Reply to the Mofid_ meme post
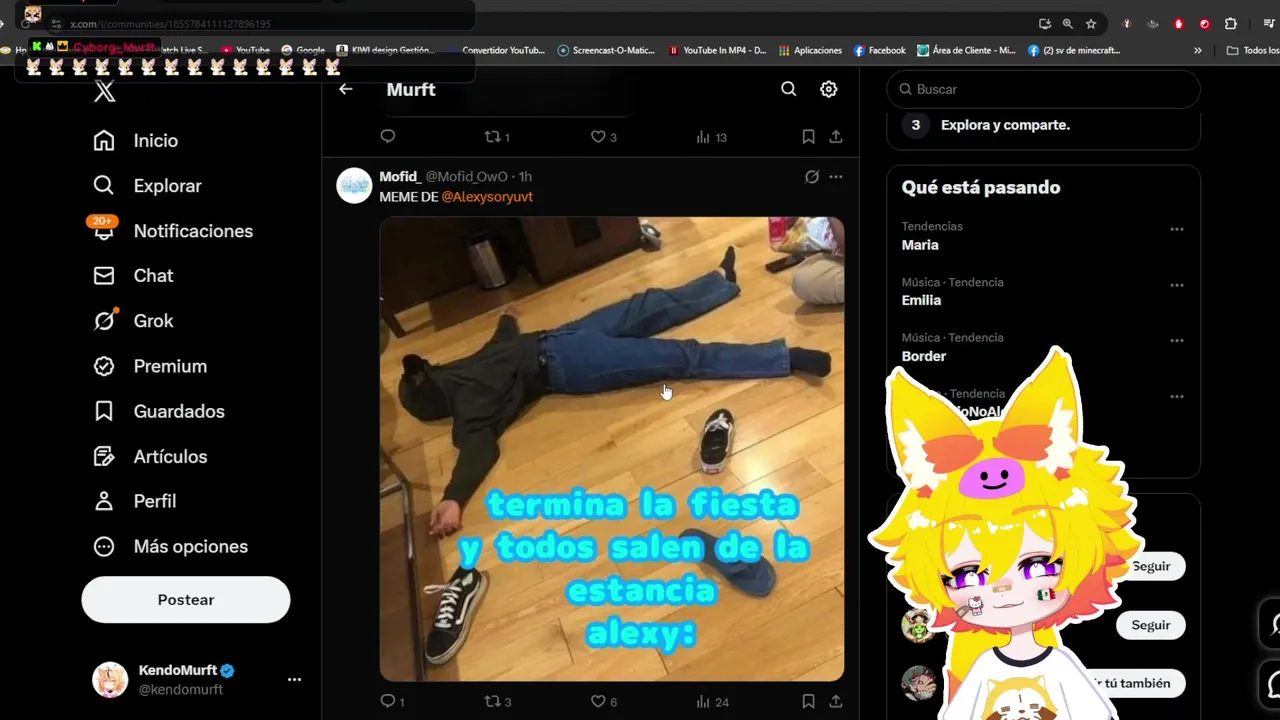The height and width of the screenshot is (720, 1280). point(393,702)
